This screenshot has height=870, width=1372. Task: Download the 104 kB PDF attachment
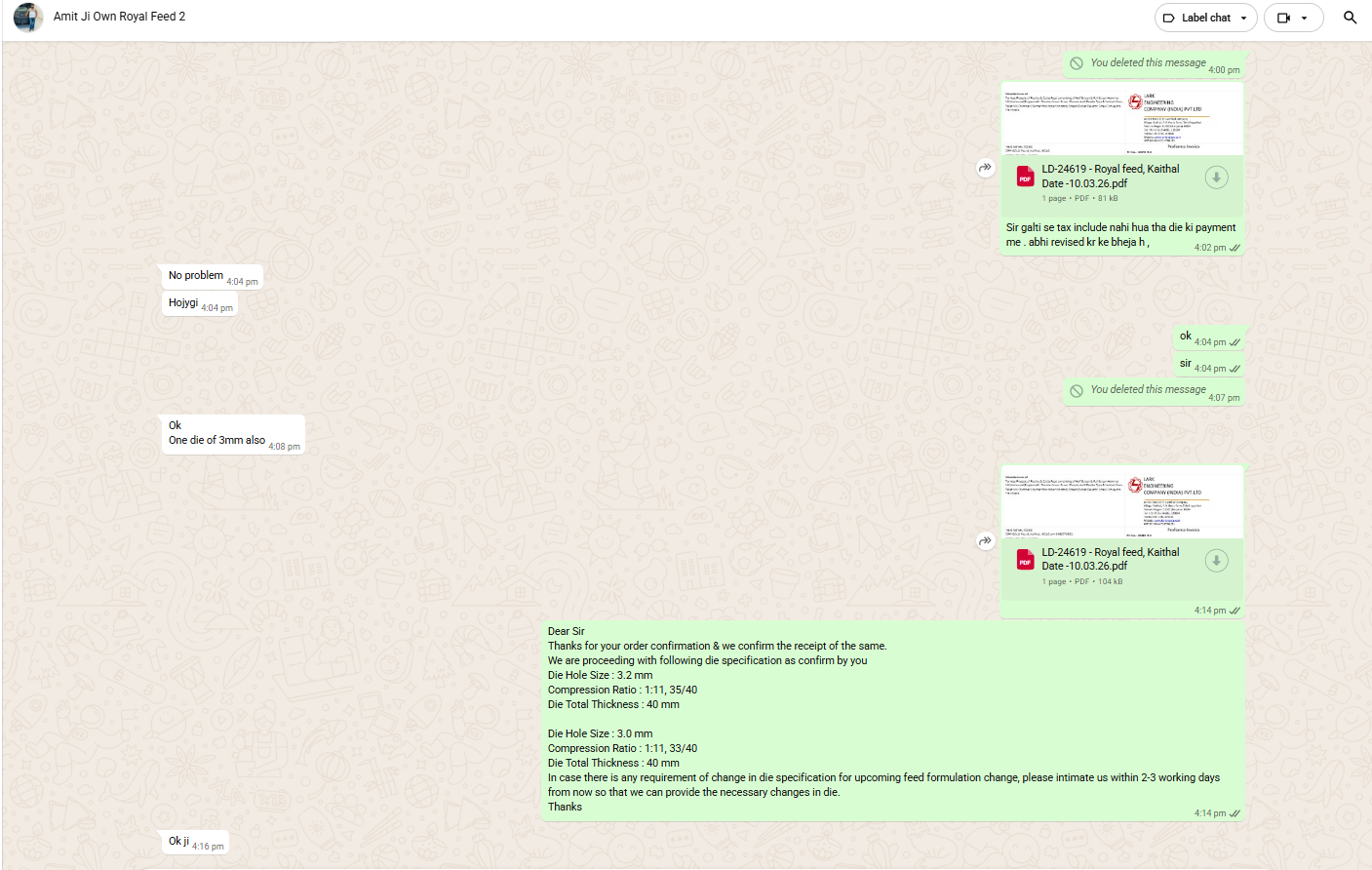click(1216, 561)
